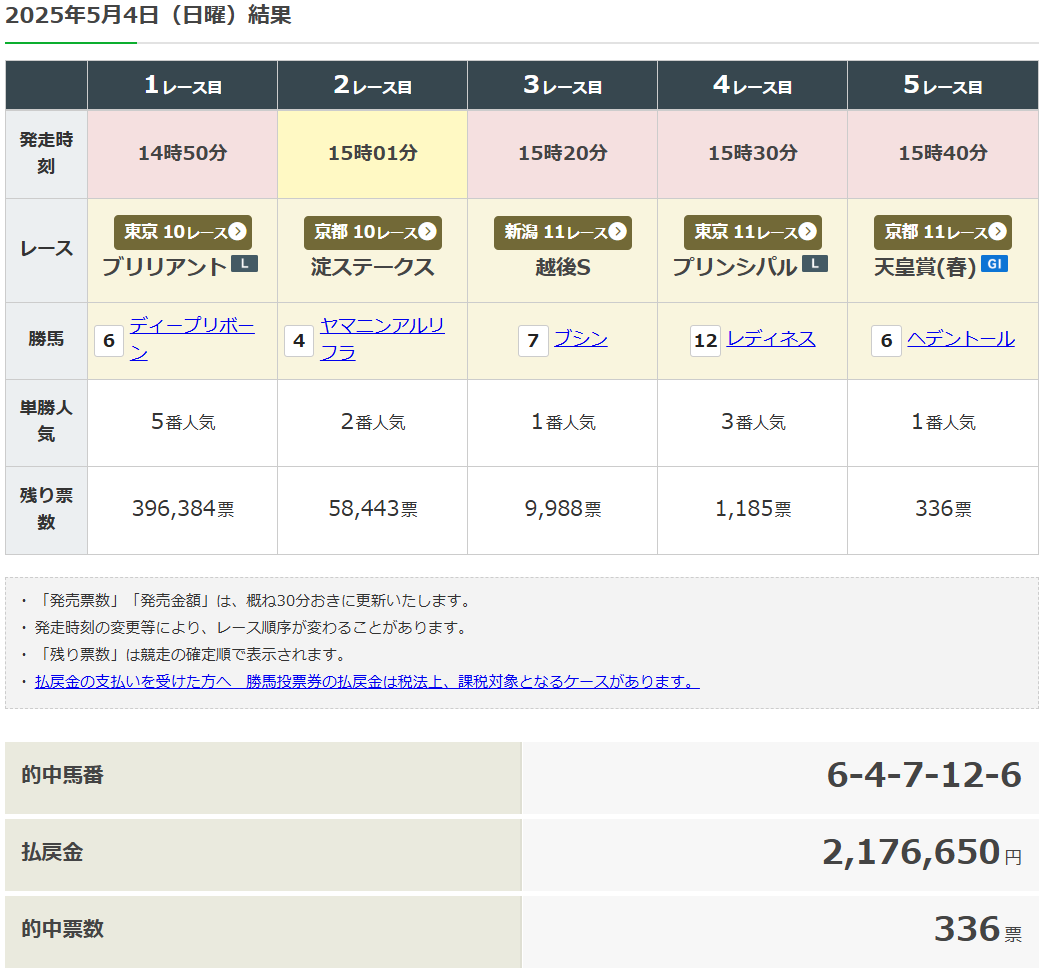Select the 3レース目 column header
Viewport: 1046px width, 980px height.
[562, 85]
